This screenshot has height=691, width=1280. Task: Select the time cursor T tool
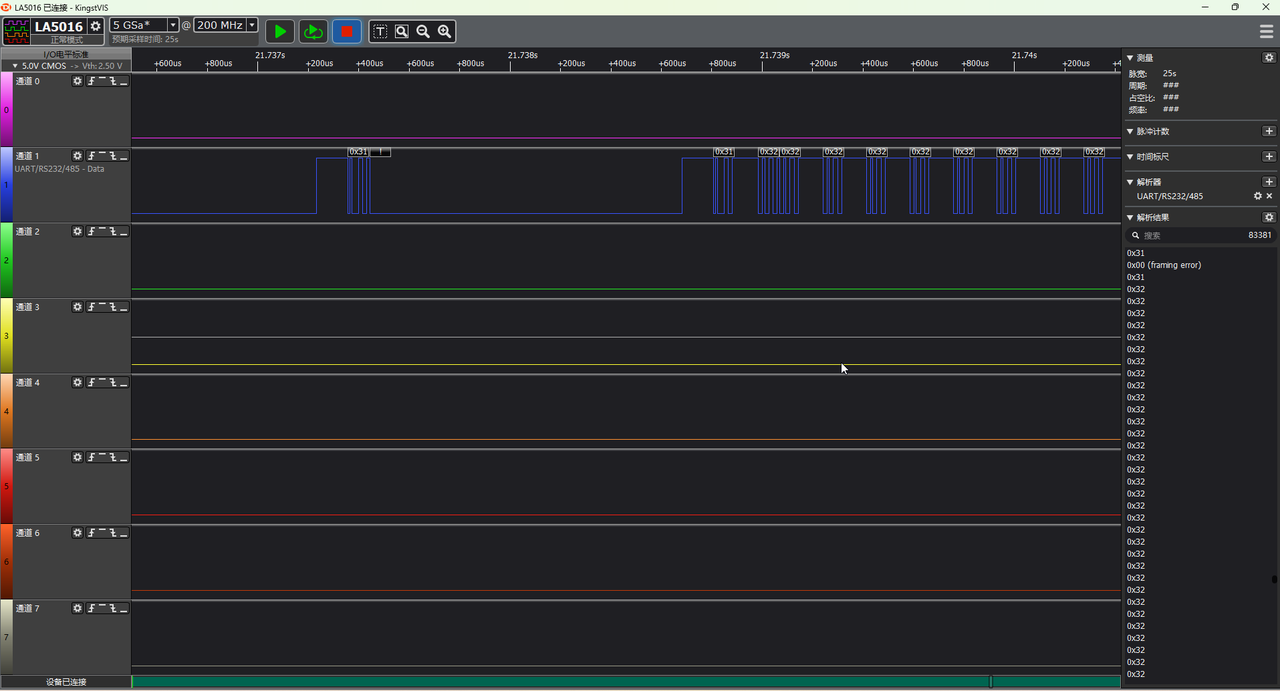(x=380, y=31)
